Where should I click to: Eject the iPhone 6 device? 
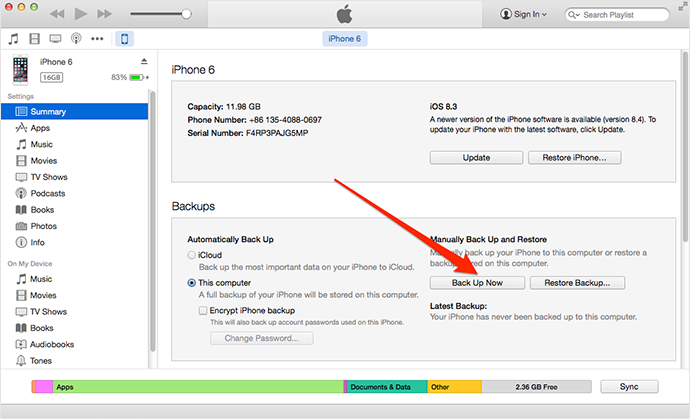[144, 61]
